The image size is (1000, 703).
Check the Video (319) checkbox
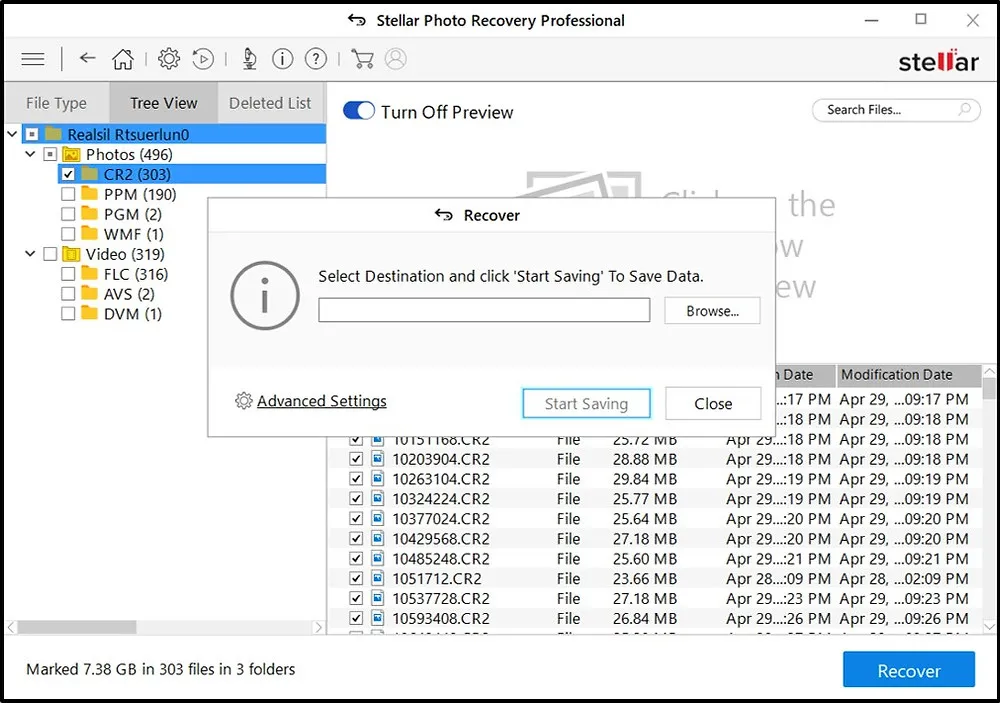coord(50,254)
